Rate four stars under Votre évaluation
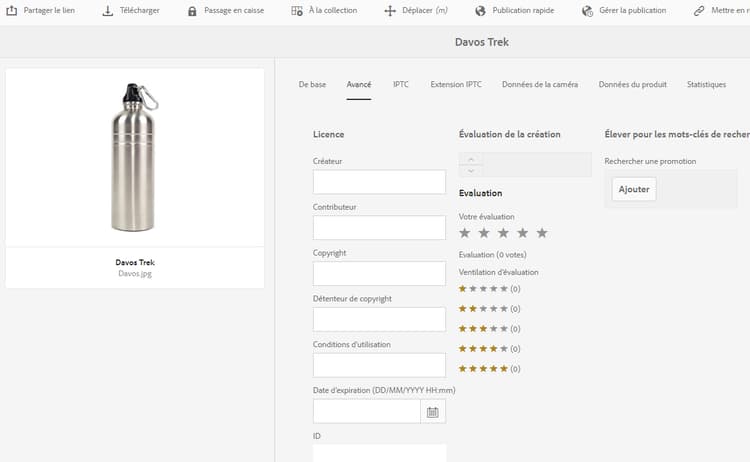 coord(522,233)
